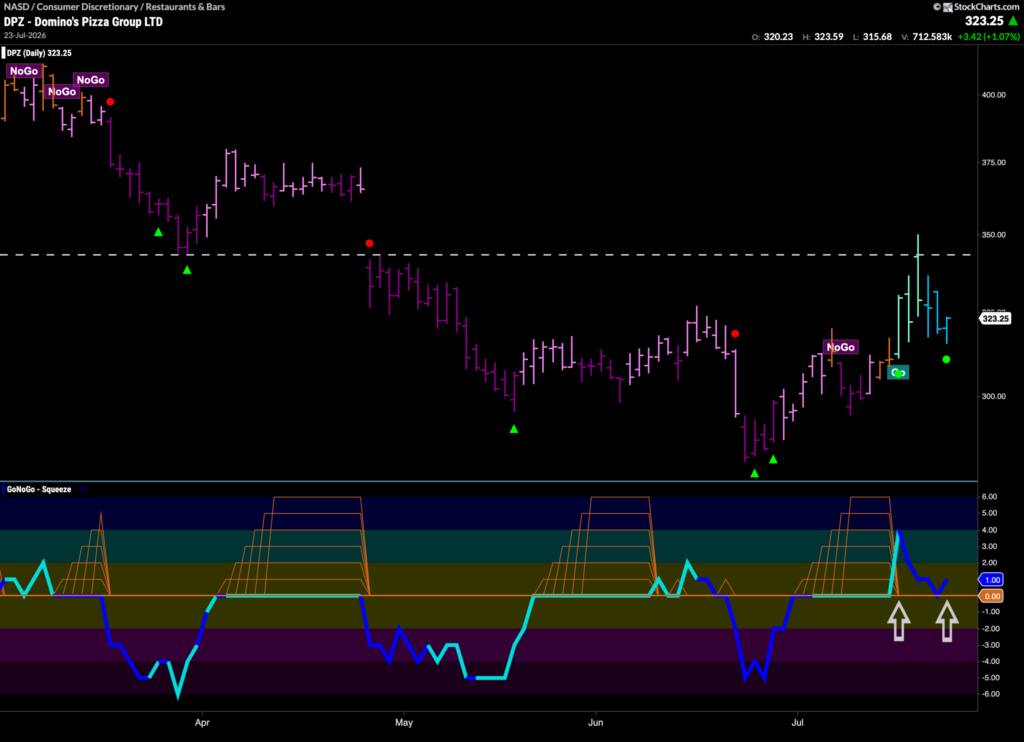The image size is (1024, 742).
Task: Click the 'Jun' label on the time axis
Action: click(x=596, y=722)
